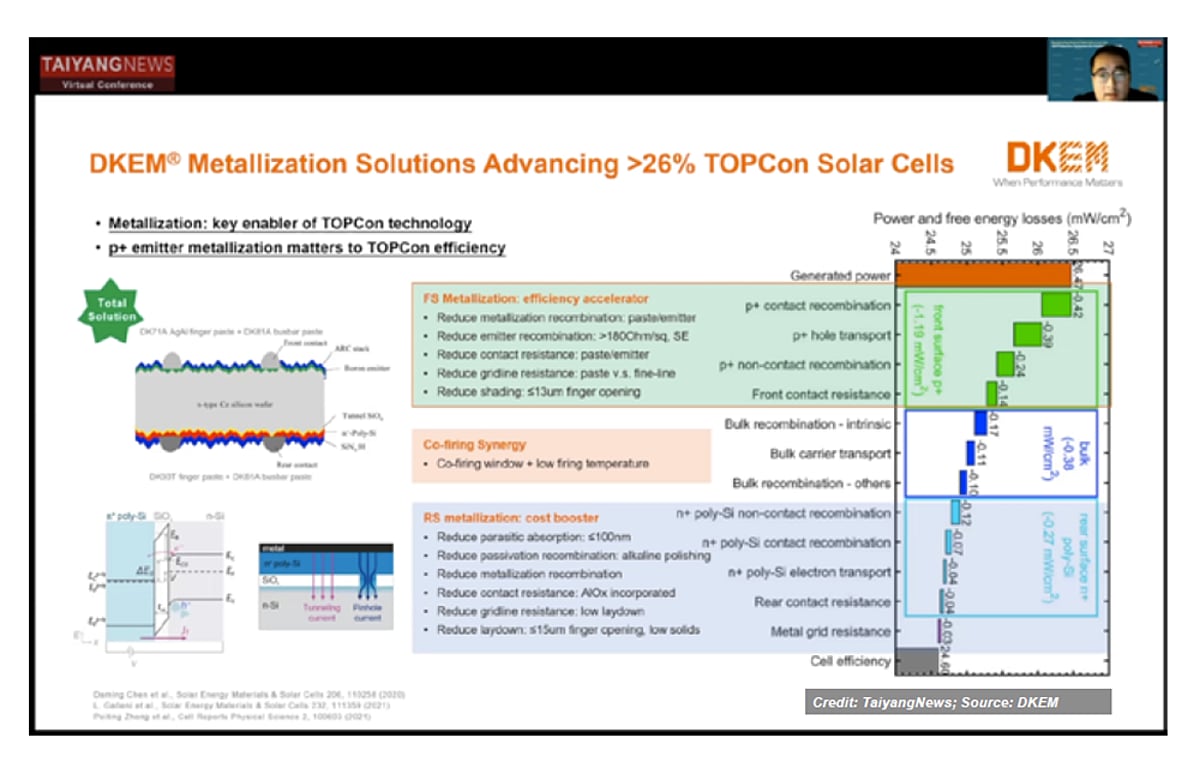Select the speaker webcam thumbnail
The height and width of the screenshot is (768, 1200).
[x=1105, y=69]
